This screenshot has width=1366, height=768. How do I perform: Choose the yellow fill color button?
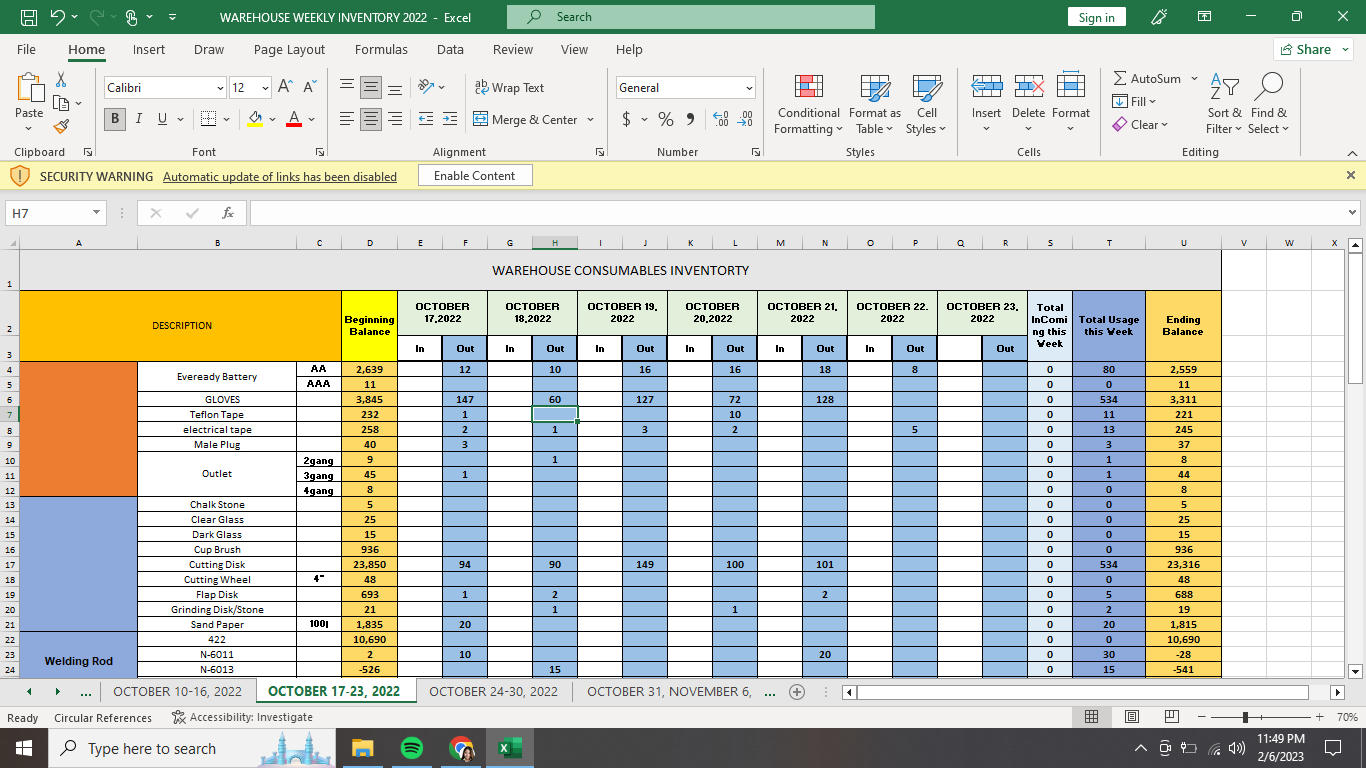coord(255,120)
